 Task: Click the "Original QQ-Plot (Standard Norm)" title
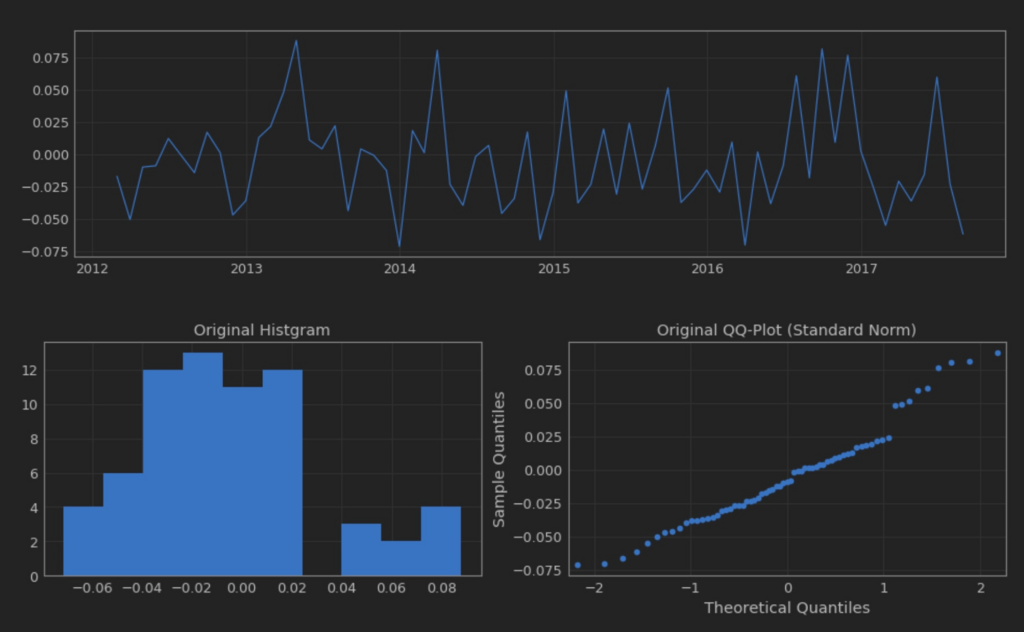(x=786, y=330)
